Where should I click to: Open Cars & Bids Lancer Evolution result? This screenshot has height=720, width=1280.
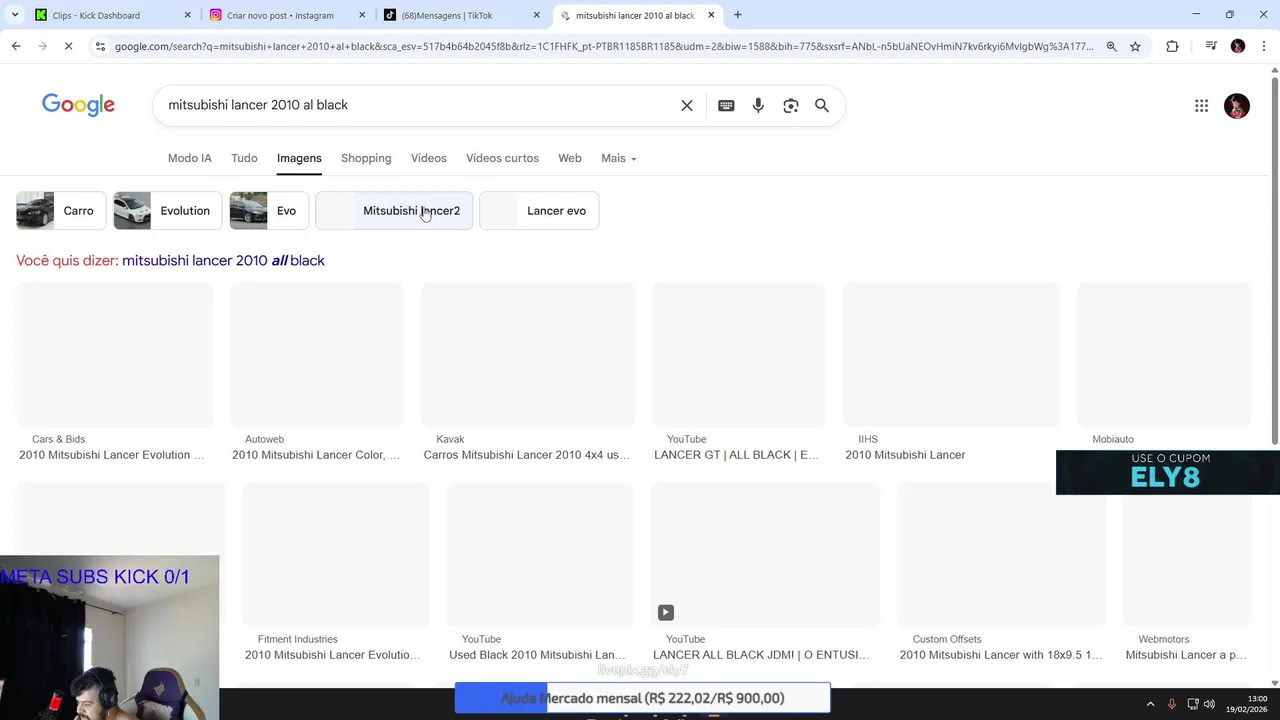coord(114,372)
